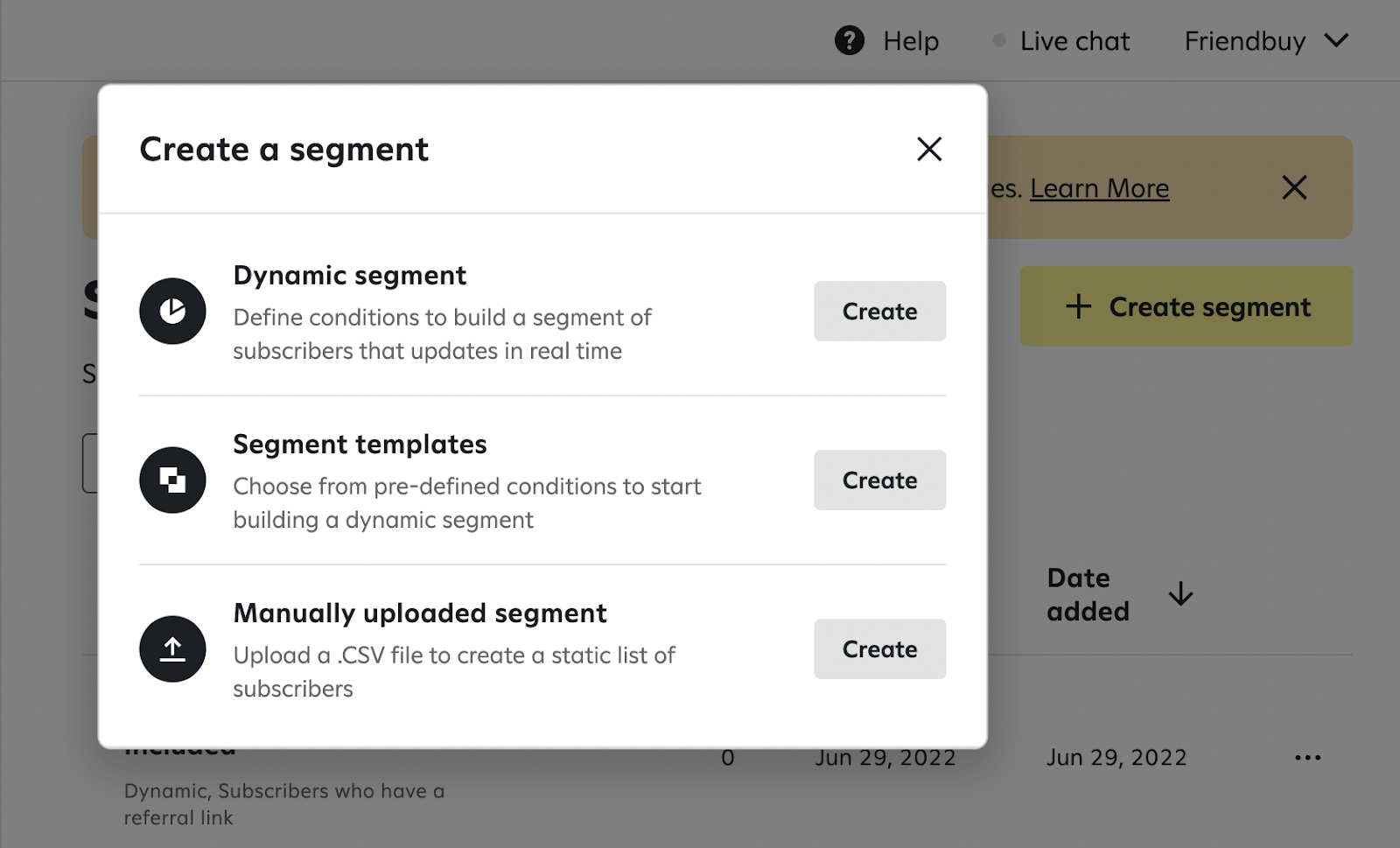Image resolution: width=1400 pixels, height=848 pixels.
Task: Click the Dynamic segment pie chart icon
Action: 172,312
